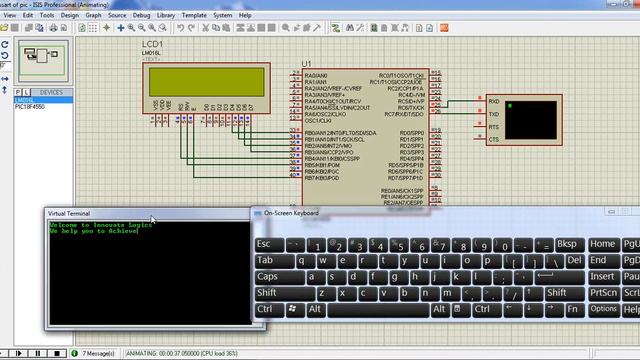Open the Debug menu
Viewport: 640px width, 360px height.
tap(142, 15)
